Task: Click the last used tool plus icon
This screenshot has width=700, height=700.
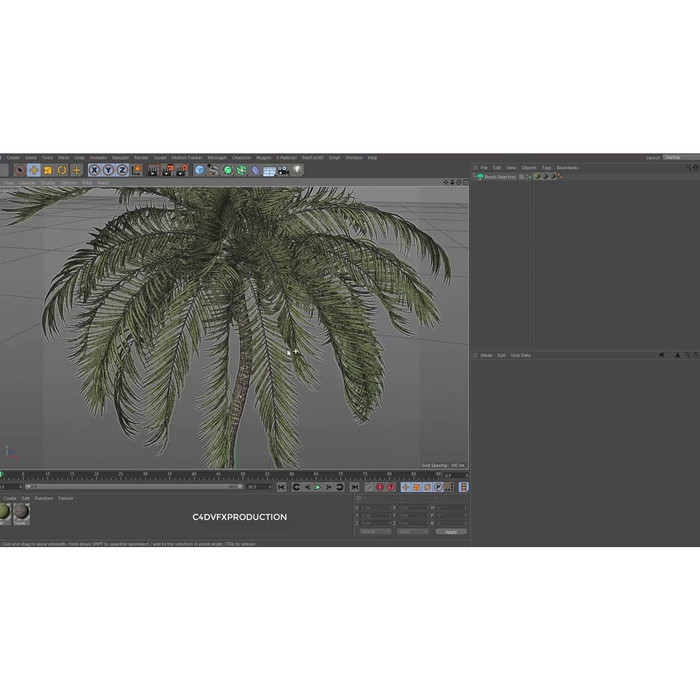Action: [x=76, y=170]
